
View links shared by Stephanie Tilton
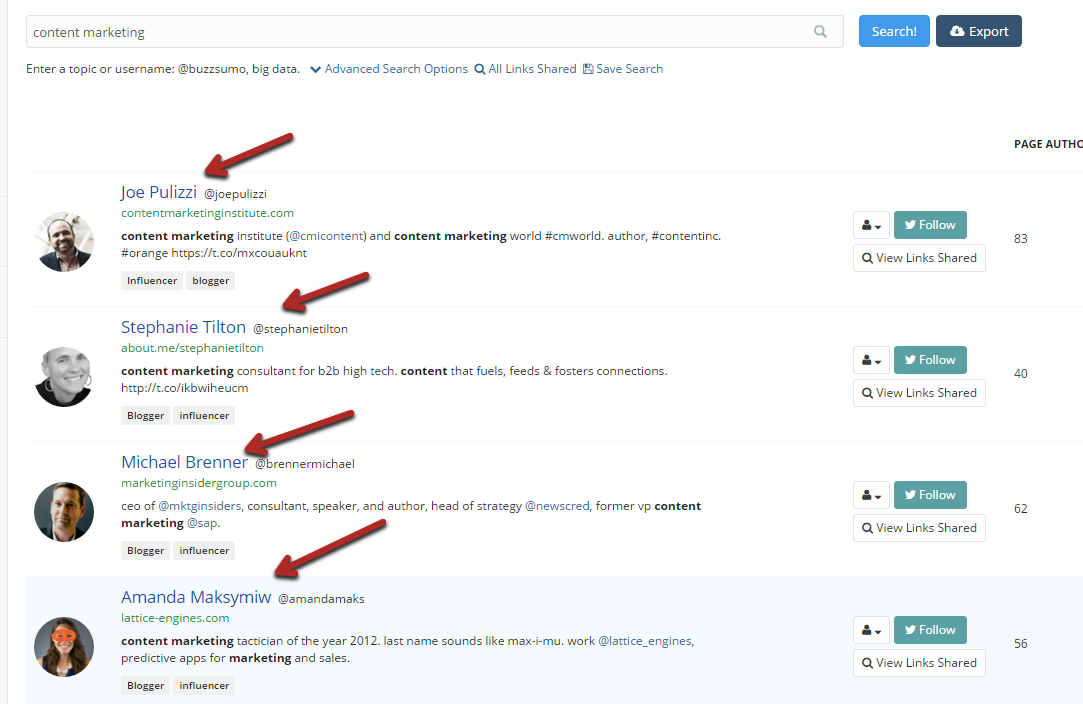(919, 392)
